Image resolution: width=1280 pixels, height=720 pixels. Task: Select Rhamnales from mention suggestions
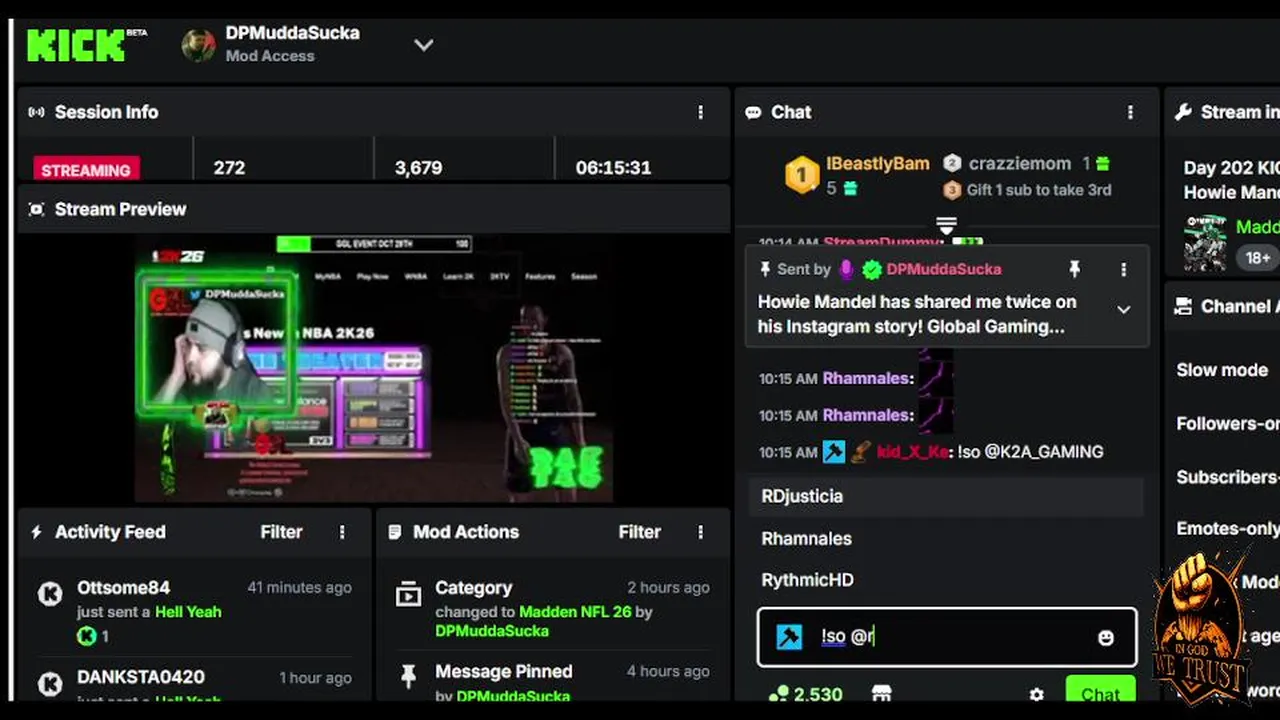946,538
